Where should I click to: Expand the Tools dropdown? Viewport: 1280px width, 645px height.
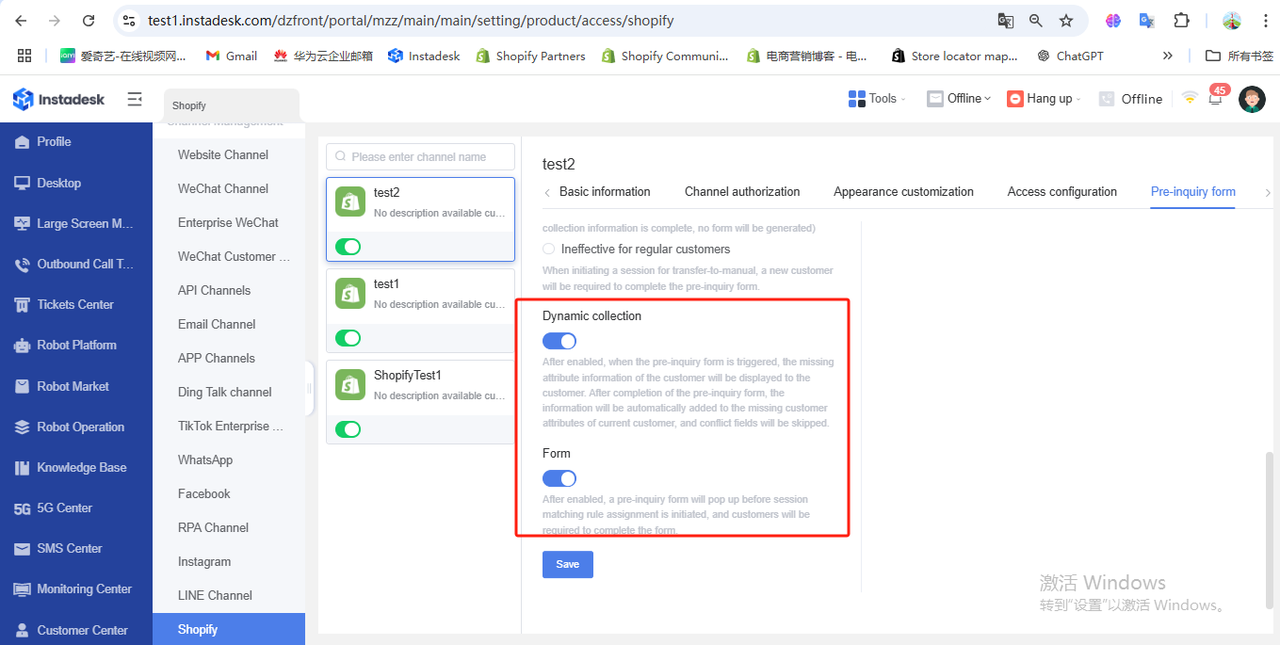pyautogui.click(x=877, y=98)
